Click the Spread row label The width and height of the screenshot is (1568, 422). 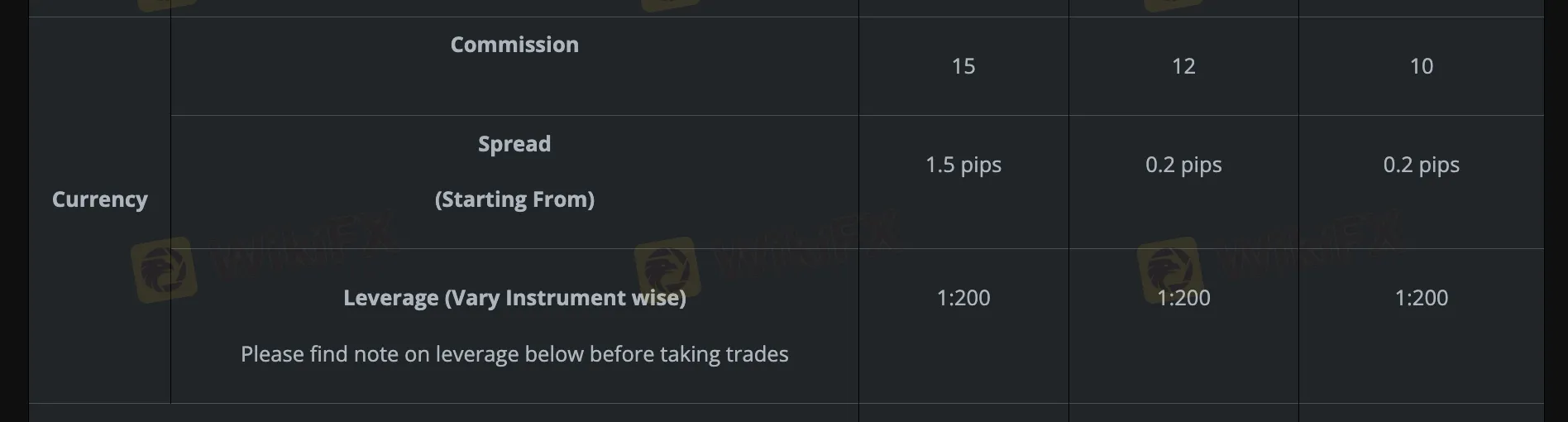coord(514,144)
